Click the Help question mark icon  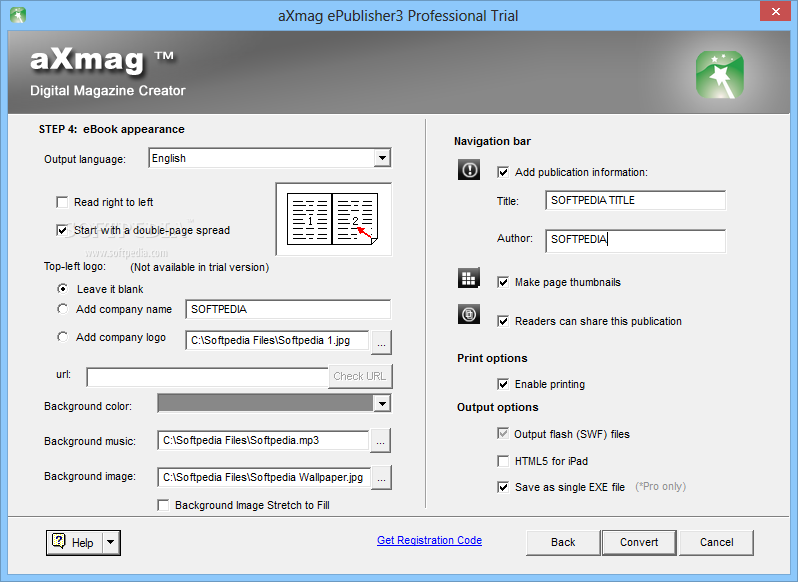click(59, 541)
